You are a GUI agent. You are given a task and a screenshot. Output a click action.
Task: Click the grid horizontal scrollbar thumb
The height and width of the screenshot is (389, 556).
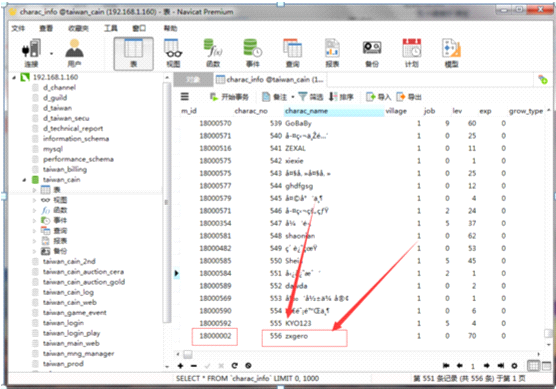tap(188, 354)
